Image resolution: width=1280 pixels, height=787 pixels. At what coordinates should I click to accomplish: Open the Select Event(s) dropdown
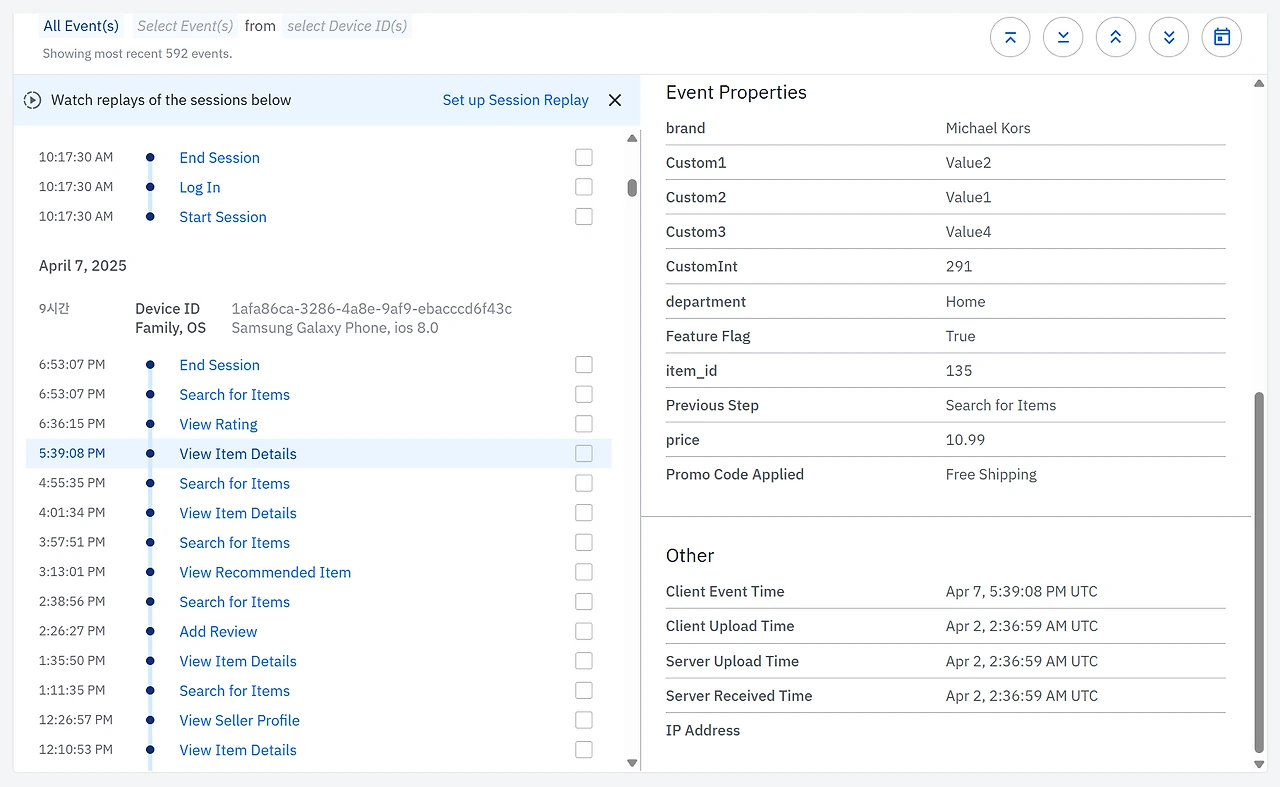click(185, 26)
